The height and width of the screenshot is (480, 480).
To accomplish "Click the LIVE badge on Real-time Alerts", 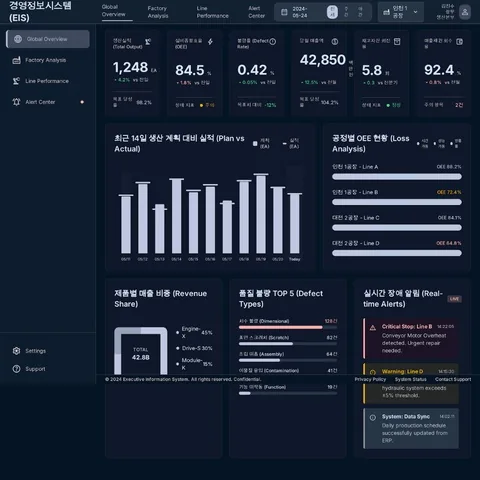I will [454, 299].
